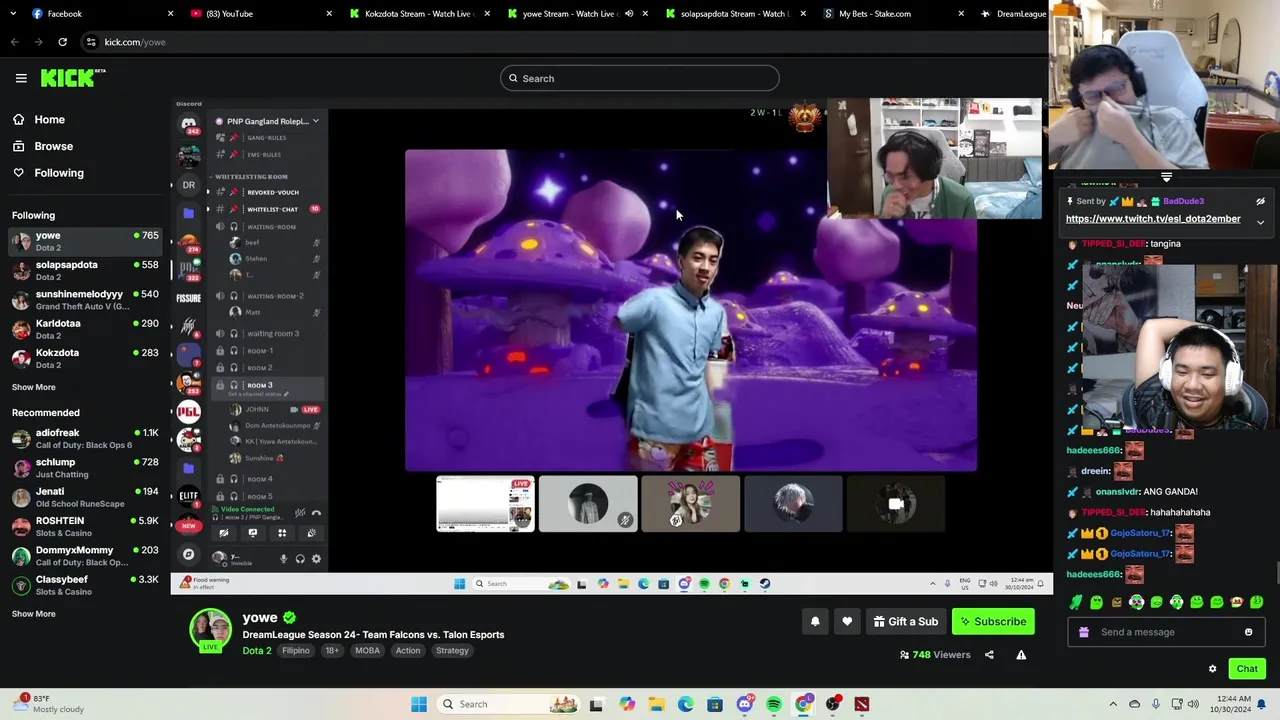Open the recommended adiofreak channel
Screen dimensions: 1280x720
tap(85, 438)
